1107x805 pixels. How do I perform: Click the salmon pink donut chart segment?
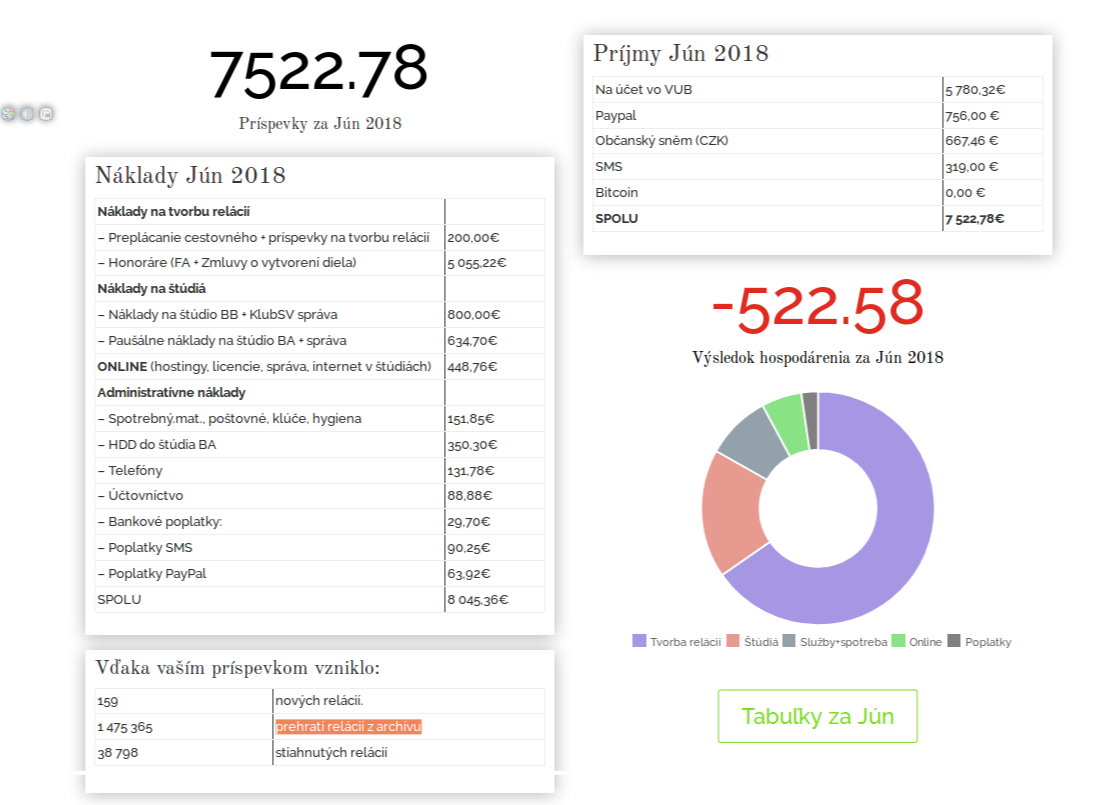pos(732,510)
